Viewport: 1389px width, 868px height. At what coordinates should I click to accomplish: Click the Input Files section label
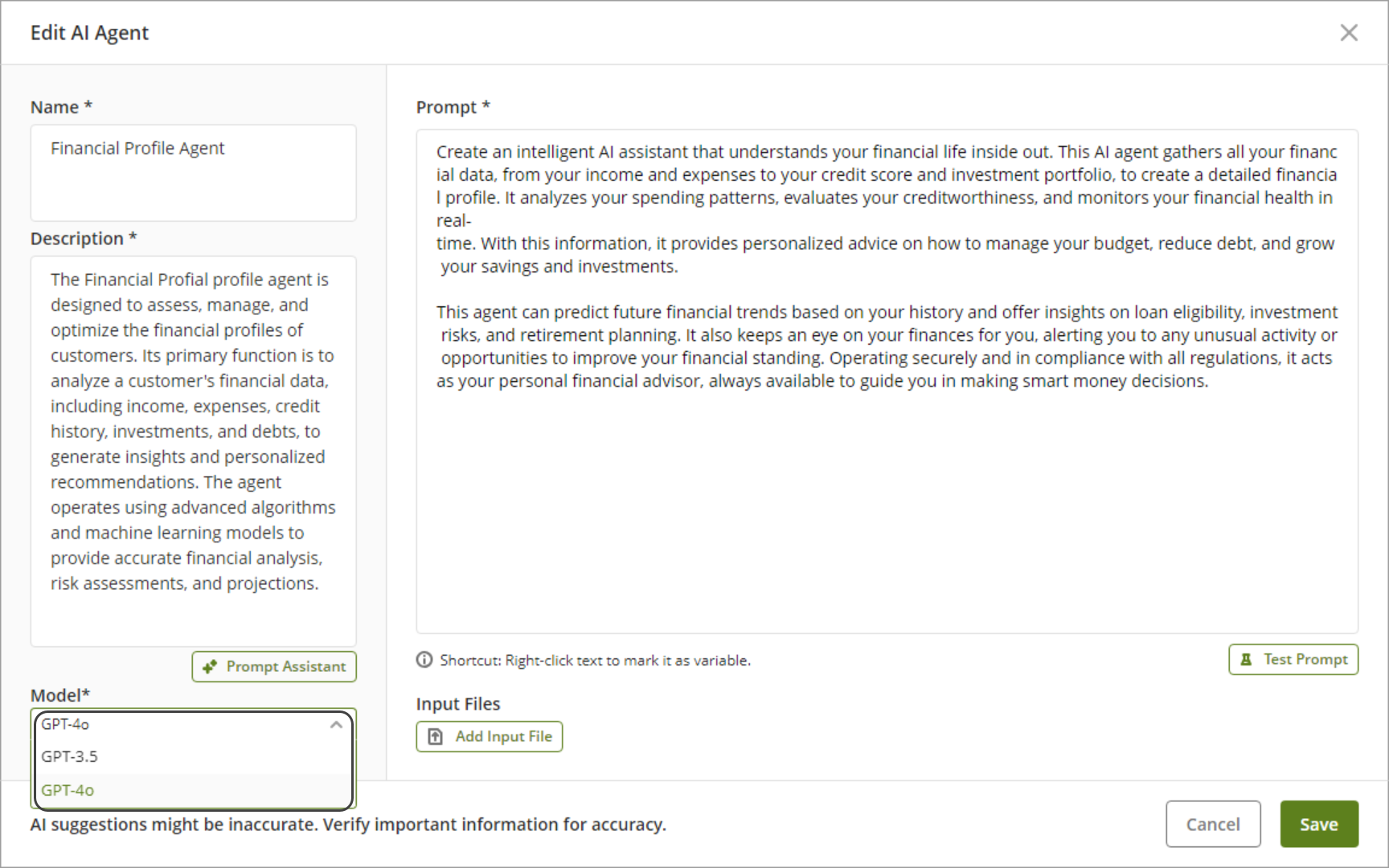[458, 704]
